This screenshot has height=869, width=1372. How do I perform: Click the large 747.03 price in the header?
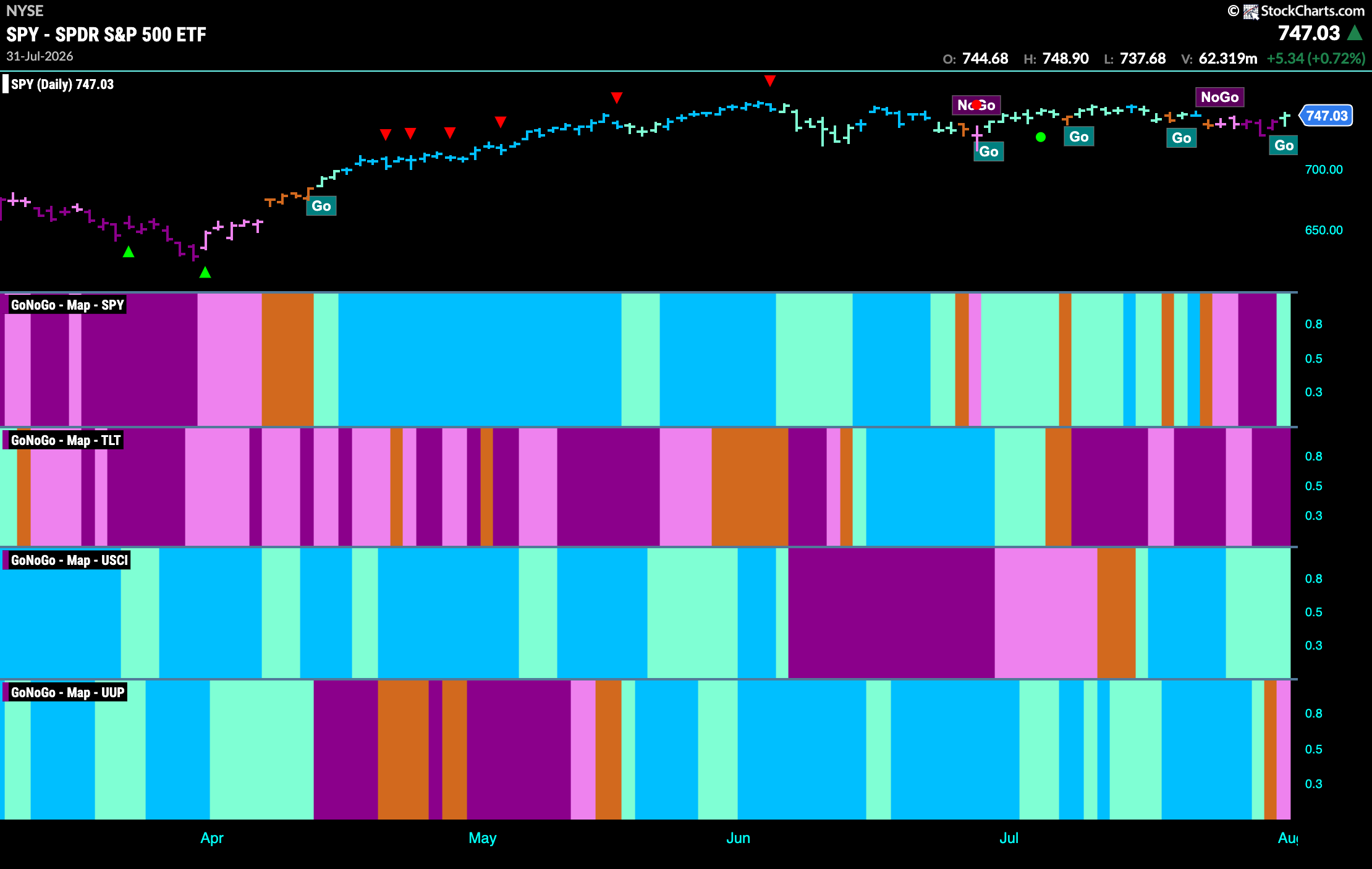pyautogui.click(x=1309, y=33)
